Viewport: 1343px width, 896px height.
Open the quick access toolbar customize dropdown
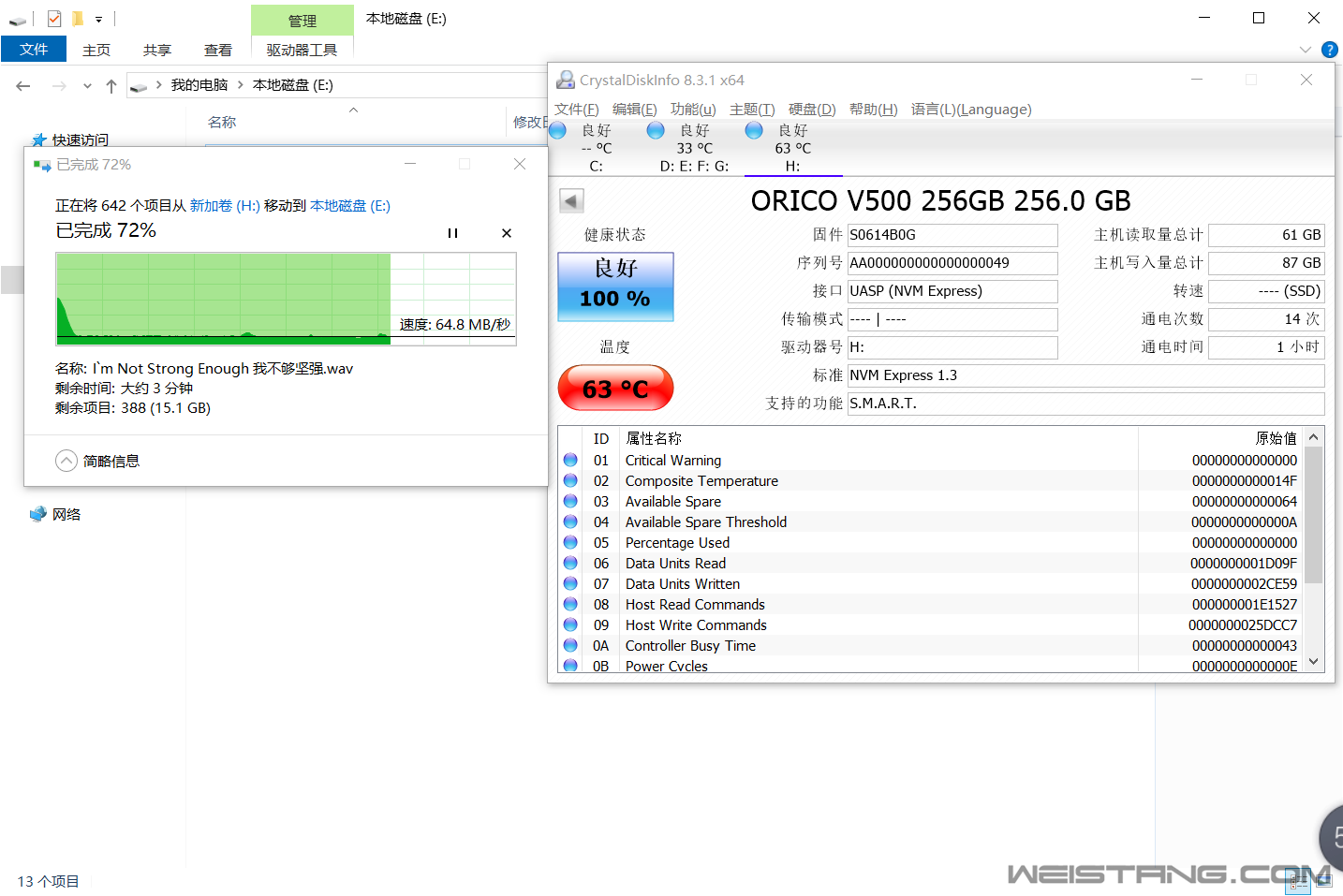[98, 19]
